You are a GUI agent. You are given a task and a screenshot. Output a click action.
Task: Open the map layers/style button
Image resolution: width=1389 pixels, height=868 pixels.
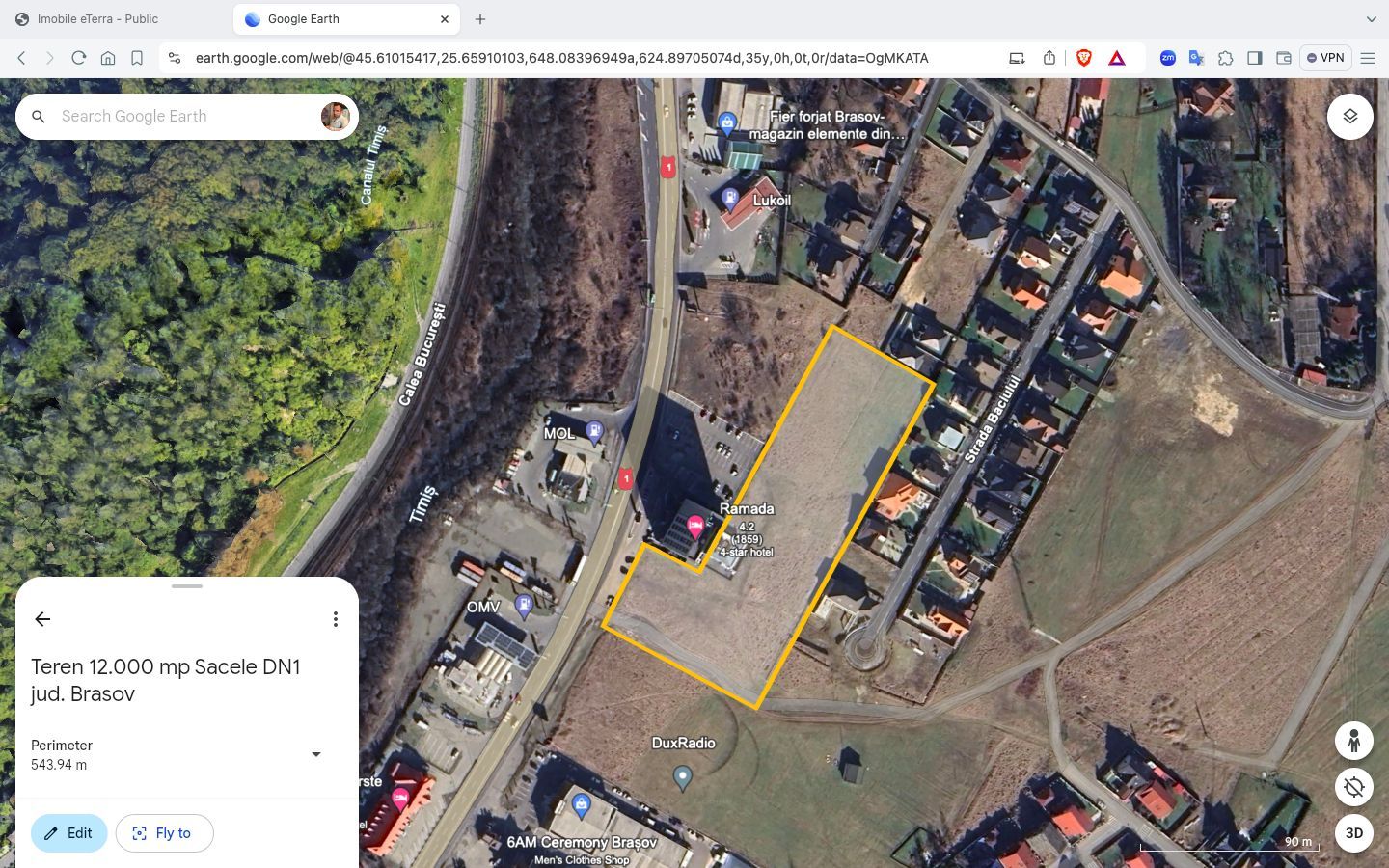point(1349,117)
